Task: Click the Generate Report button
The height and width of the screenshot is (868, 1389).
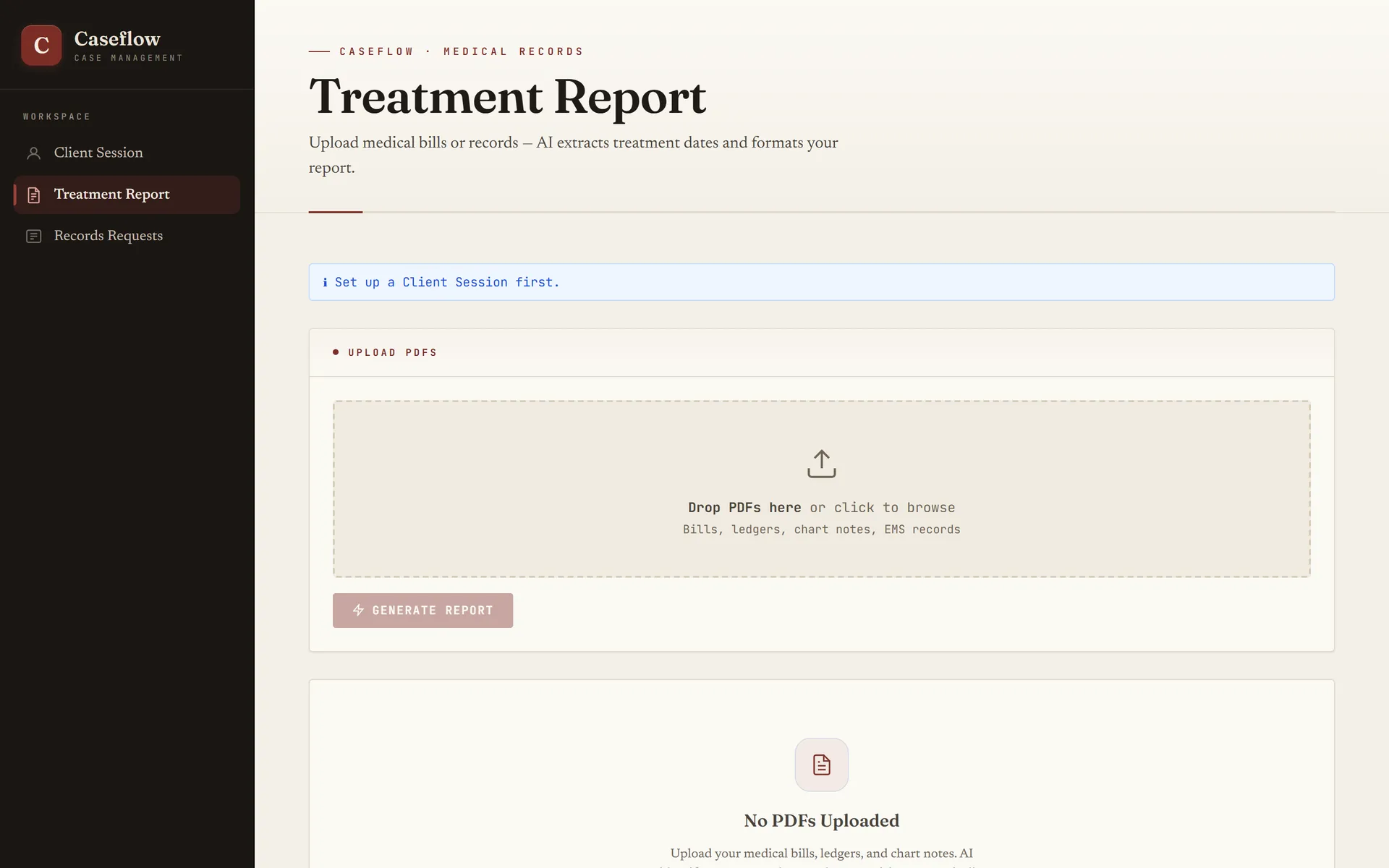Action: coord(422,610)
